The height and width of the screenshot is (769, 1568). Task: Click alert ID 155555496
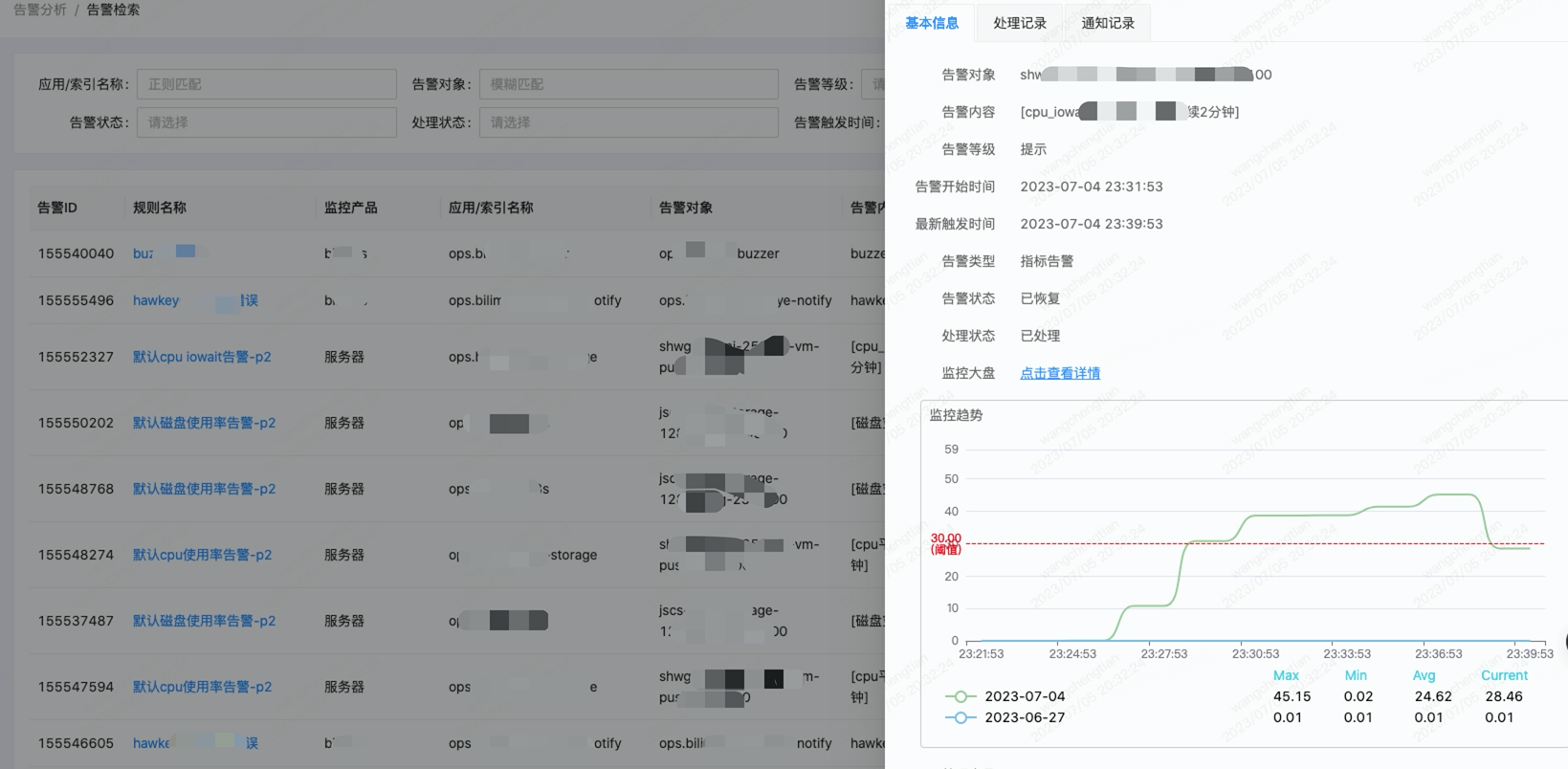(x=76, y=300)
